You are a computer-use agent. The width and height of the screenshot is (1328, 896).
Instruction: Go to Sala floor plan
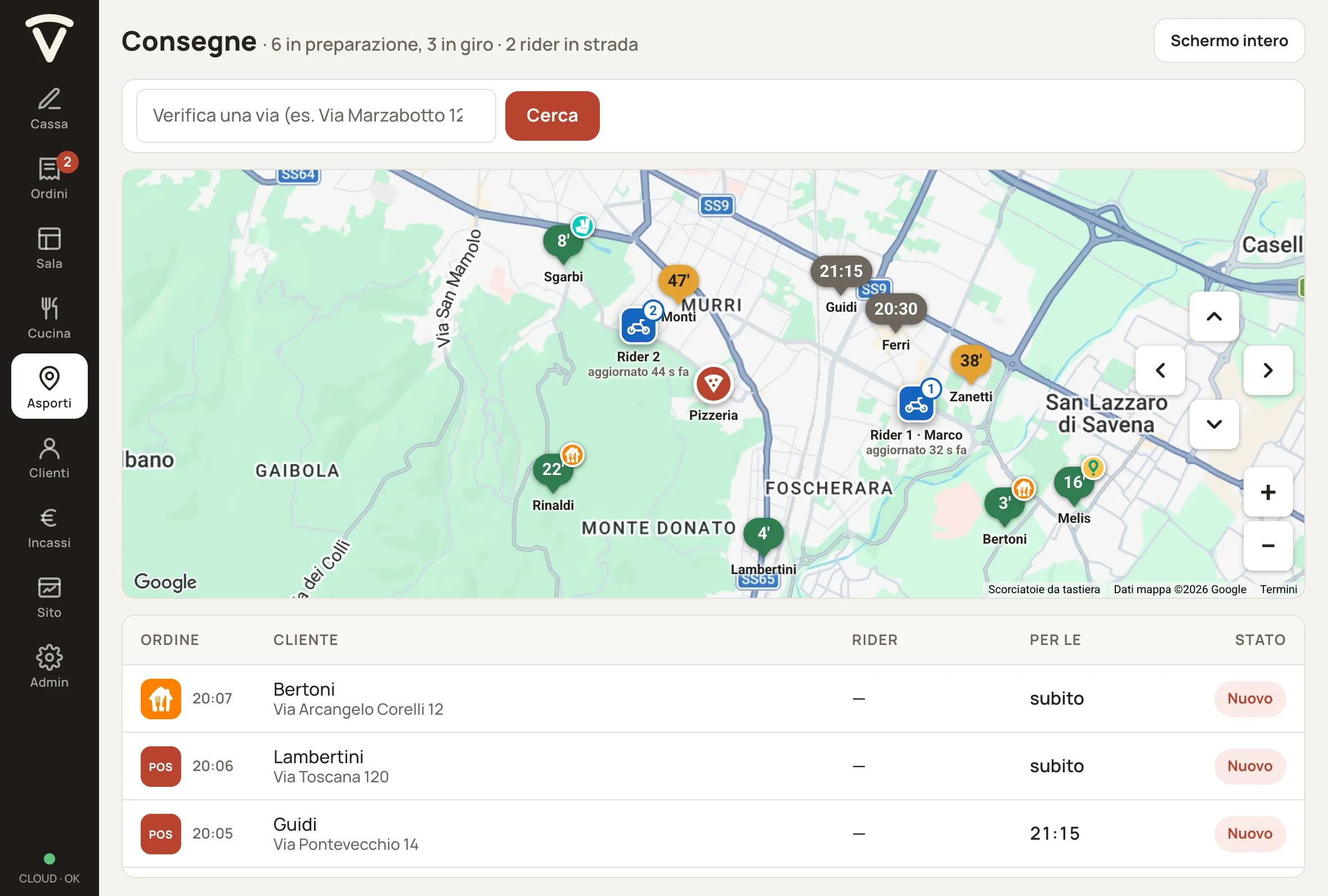(x=49, y=248)
